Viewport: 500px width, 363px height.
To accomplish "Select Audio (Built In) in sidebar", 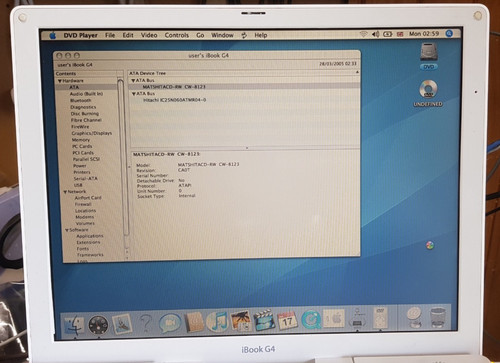I will [86, 94].
